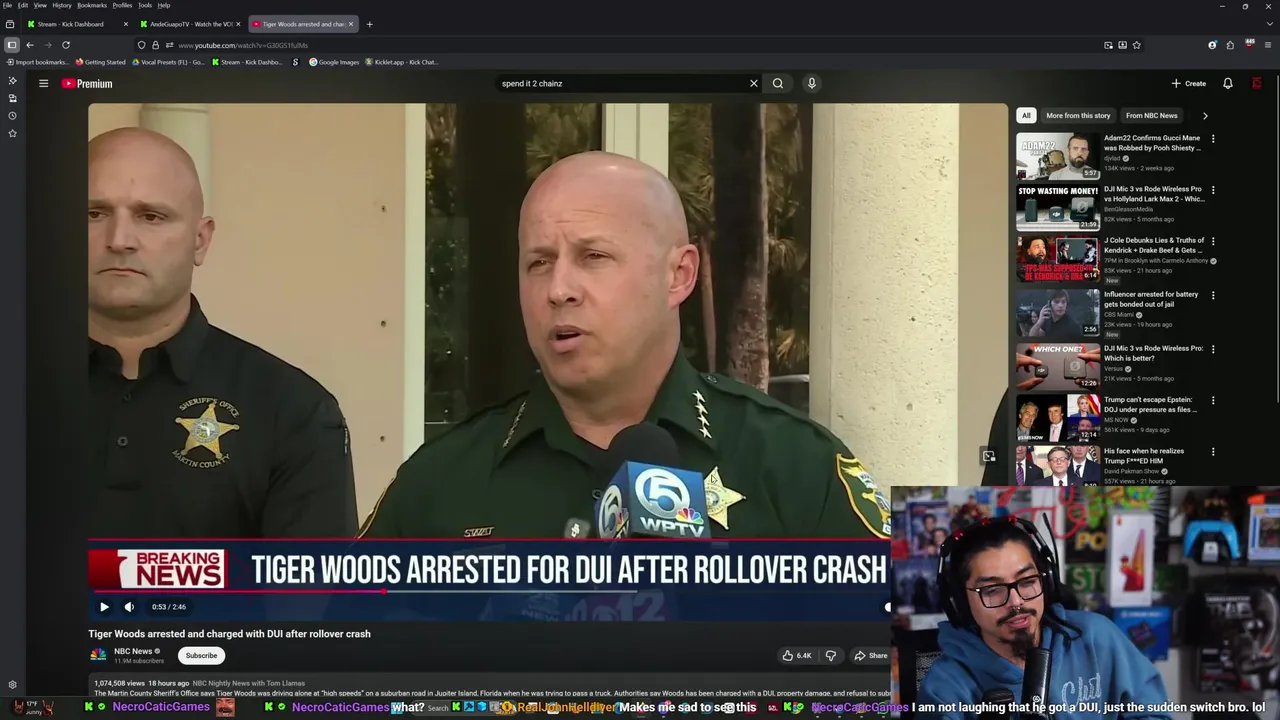Share the NBC News video
Viewport: 1280px width, 720px height.
(870, 656)
